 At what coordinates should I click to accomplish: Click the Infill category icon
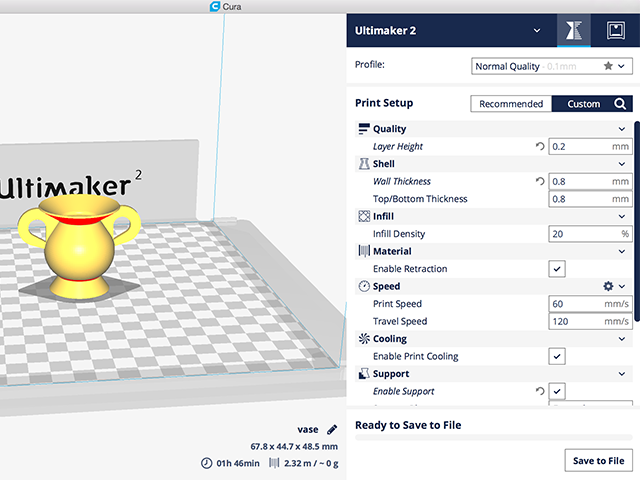point(364,216)
